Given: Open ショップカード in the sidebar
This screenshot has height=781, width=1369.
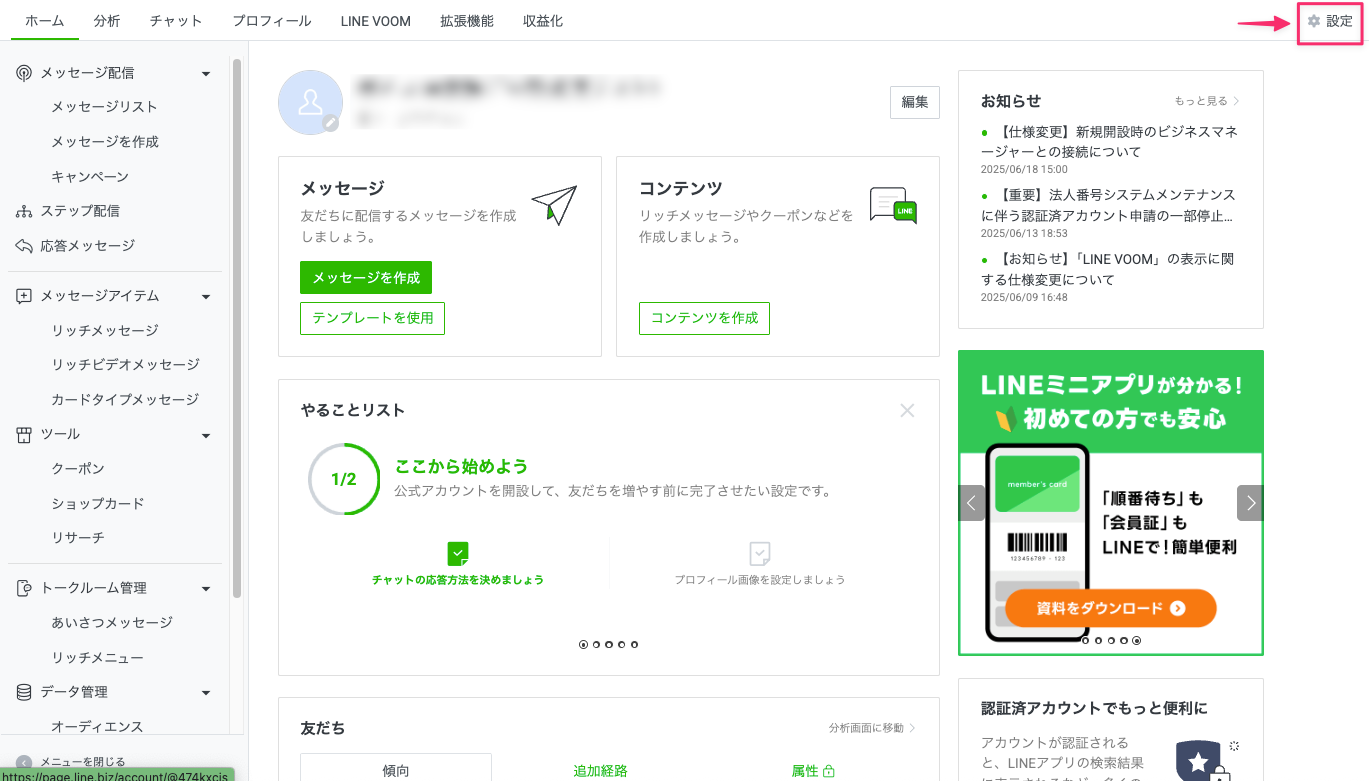Looking at the screenshot, I should point(98,504).
